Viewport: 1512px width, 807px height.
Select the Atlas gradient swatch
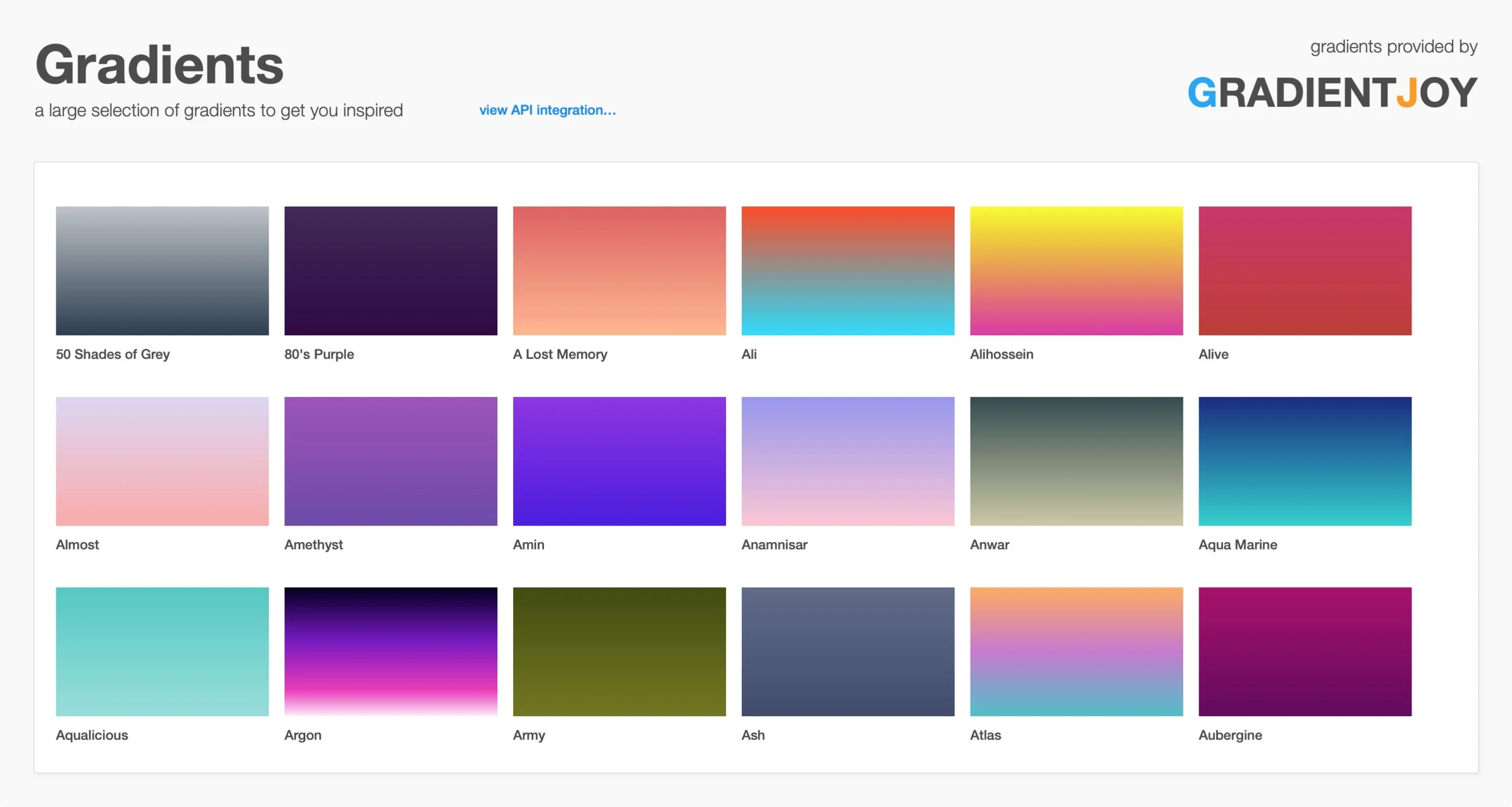coord(1076,652)
